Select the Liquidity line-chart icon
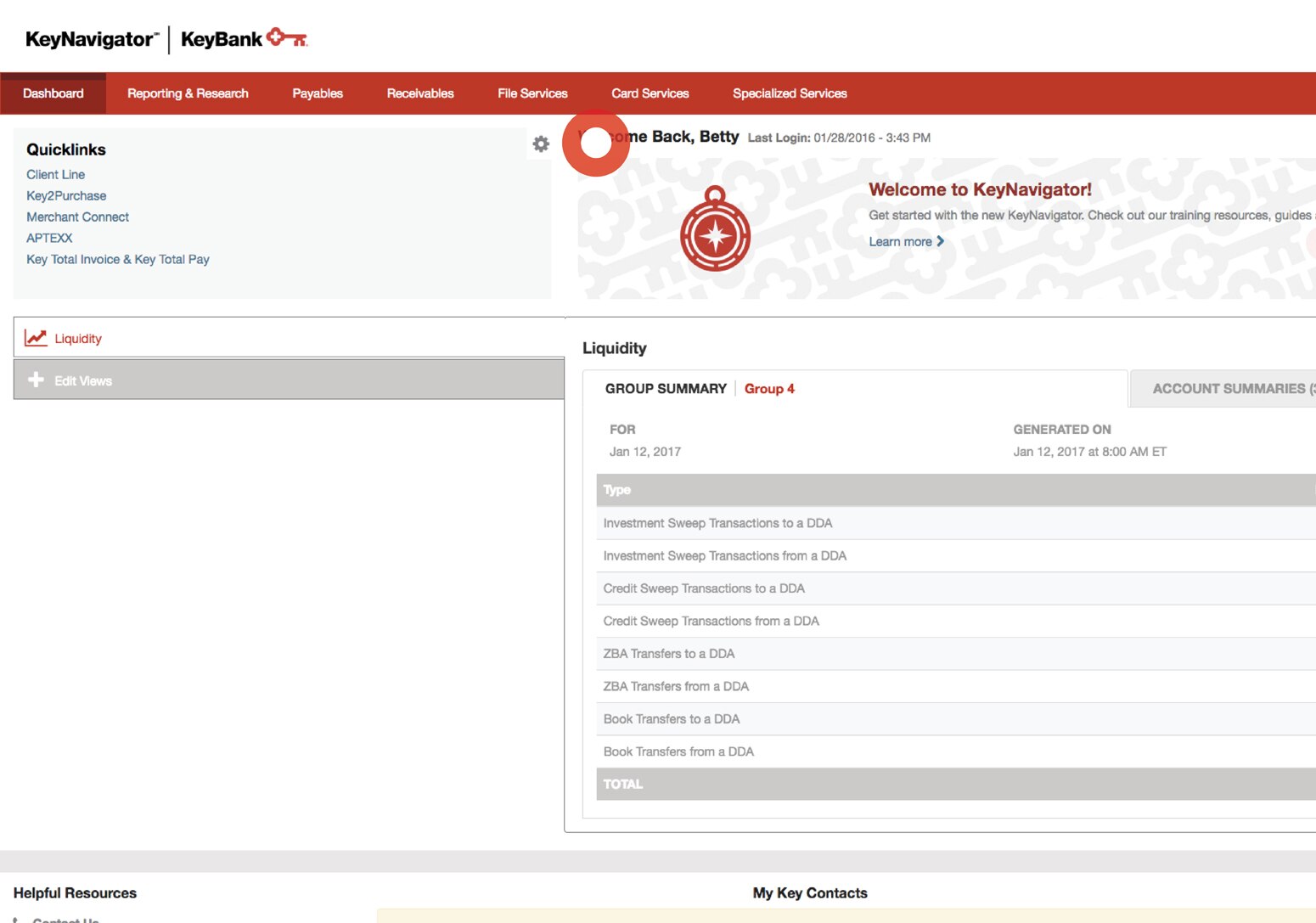The height and width of the screenshot is (923, 1316). tap(36, 337)
